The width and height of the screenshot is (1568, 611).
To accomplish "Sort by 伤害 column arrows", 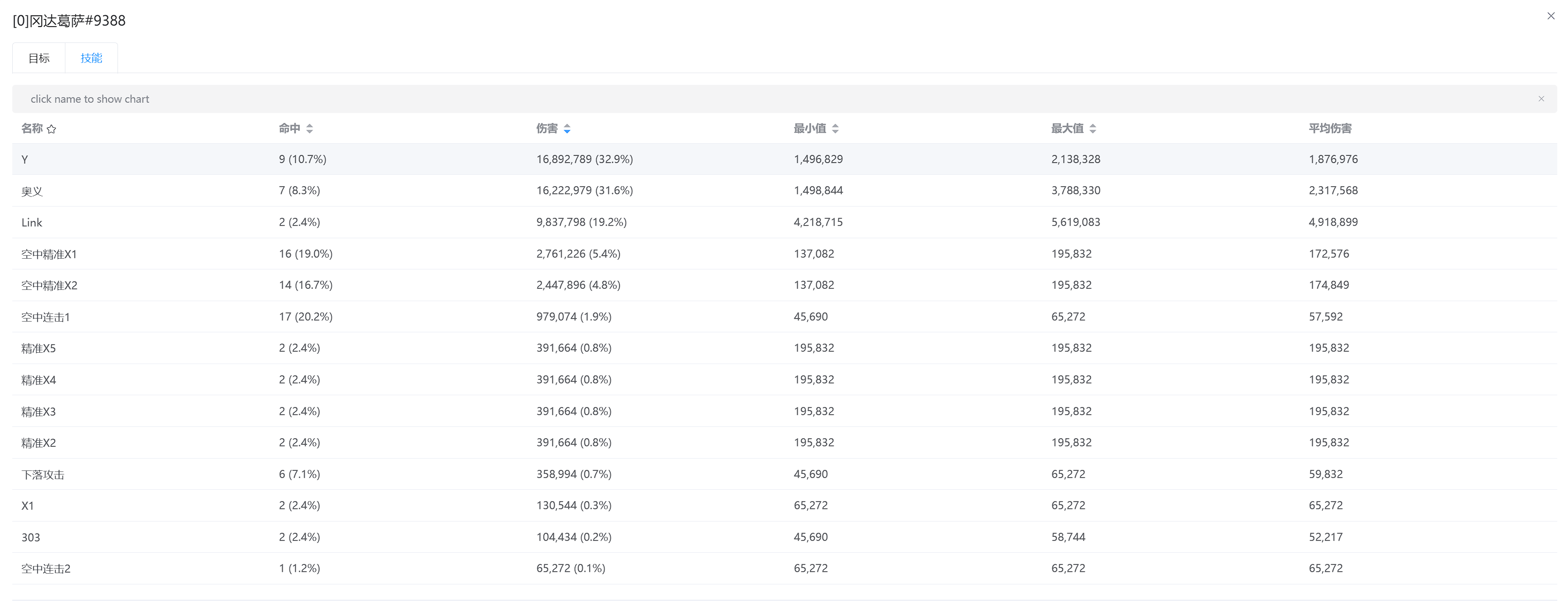I will pyautogui.click(x=567, y=128).
